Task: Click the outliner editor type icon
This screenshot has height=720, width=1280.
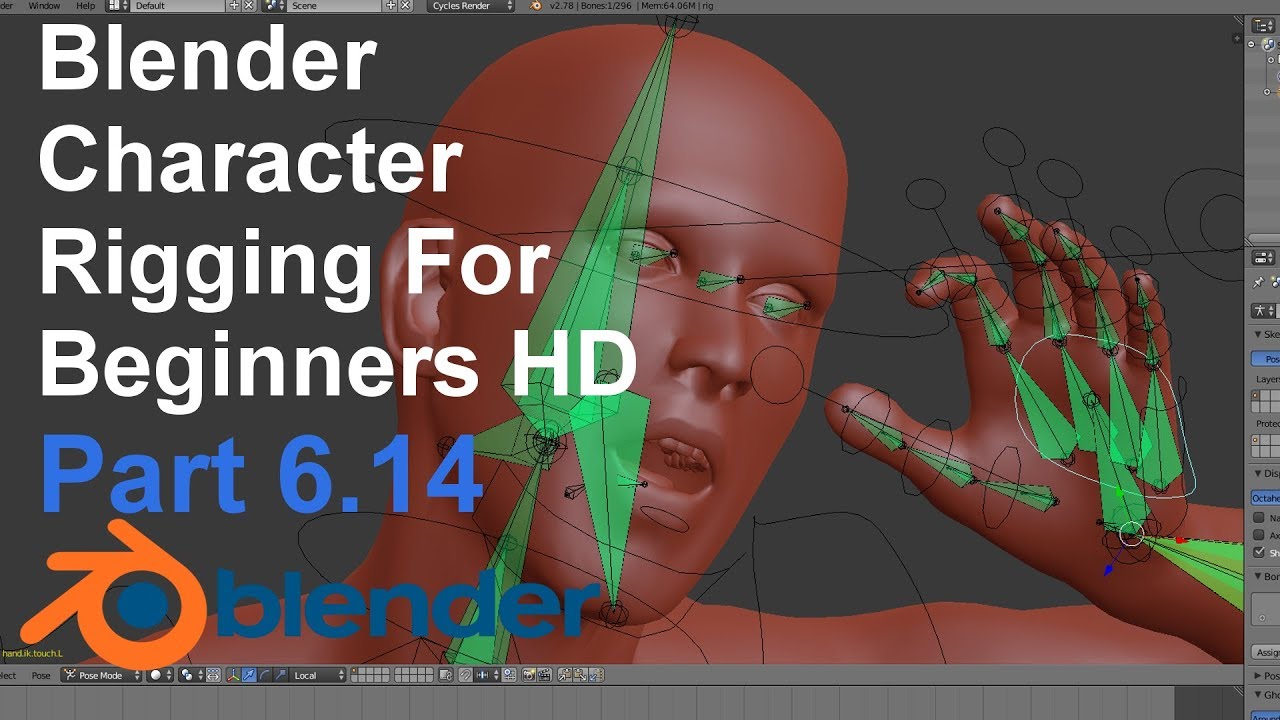Action: (x=1263, y=26)
